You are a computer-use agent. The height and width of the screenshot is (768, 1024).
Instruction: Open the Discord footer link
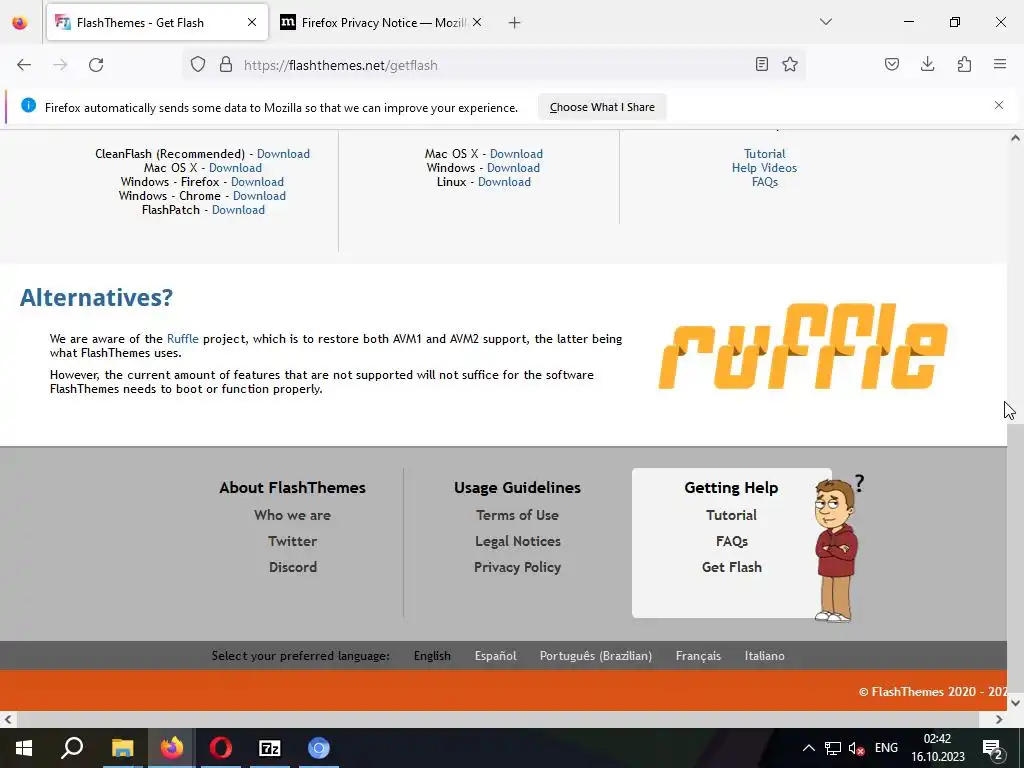[x=293, y=567]
